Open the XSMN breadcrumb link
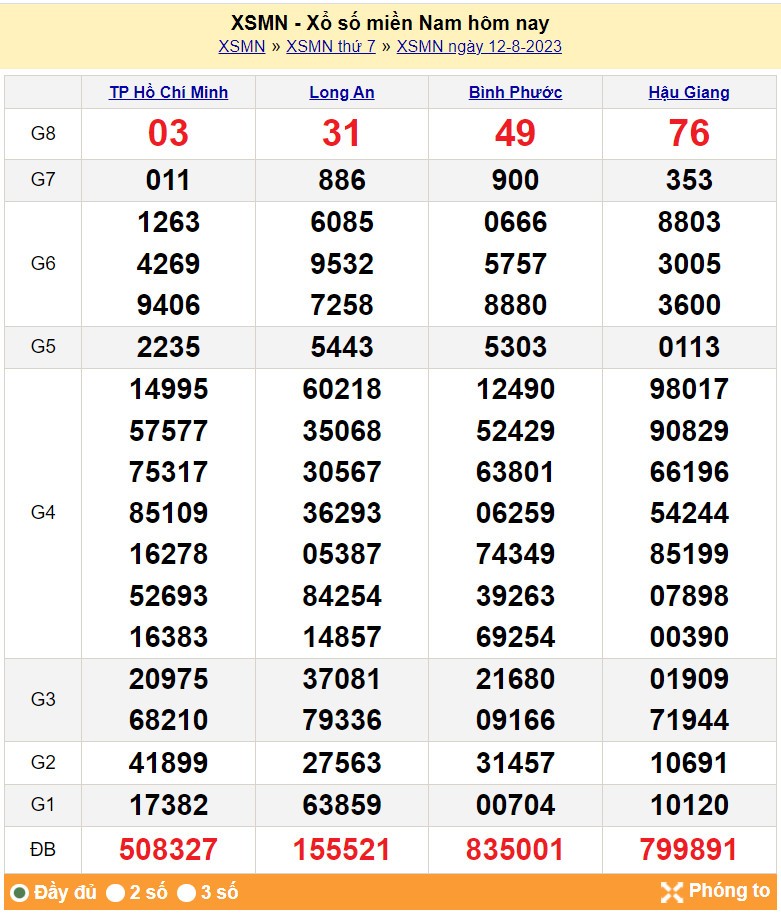This screenshot has height=913, width=781. pyautogui.click(x=241, y=46)
